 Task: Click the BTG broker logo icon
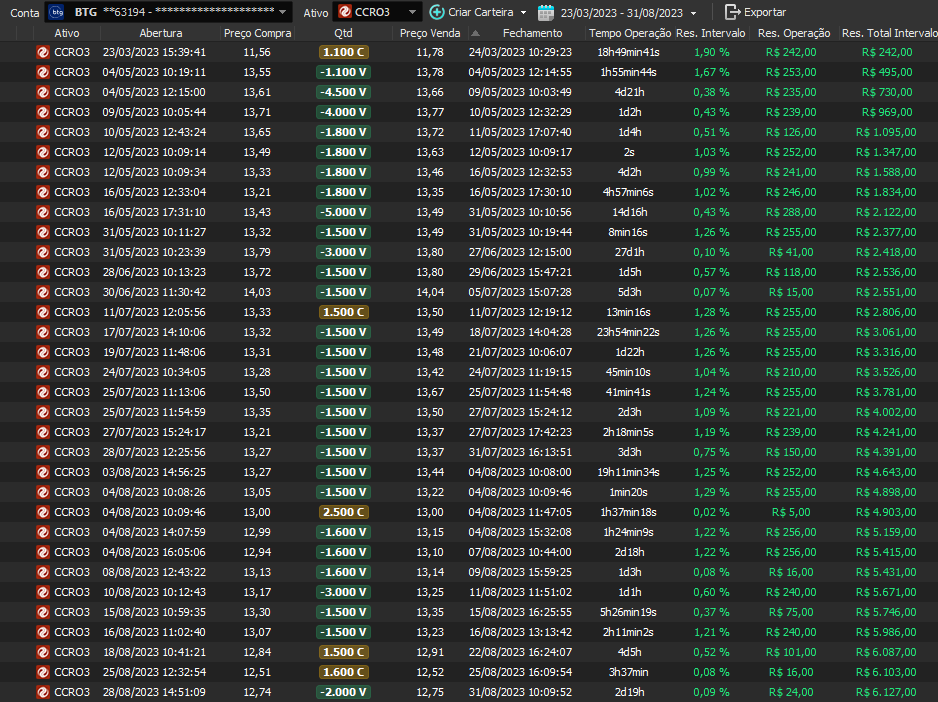point(56,12)
